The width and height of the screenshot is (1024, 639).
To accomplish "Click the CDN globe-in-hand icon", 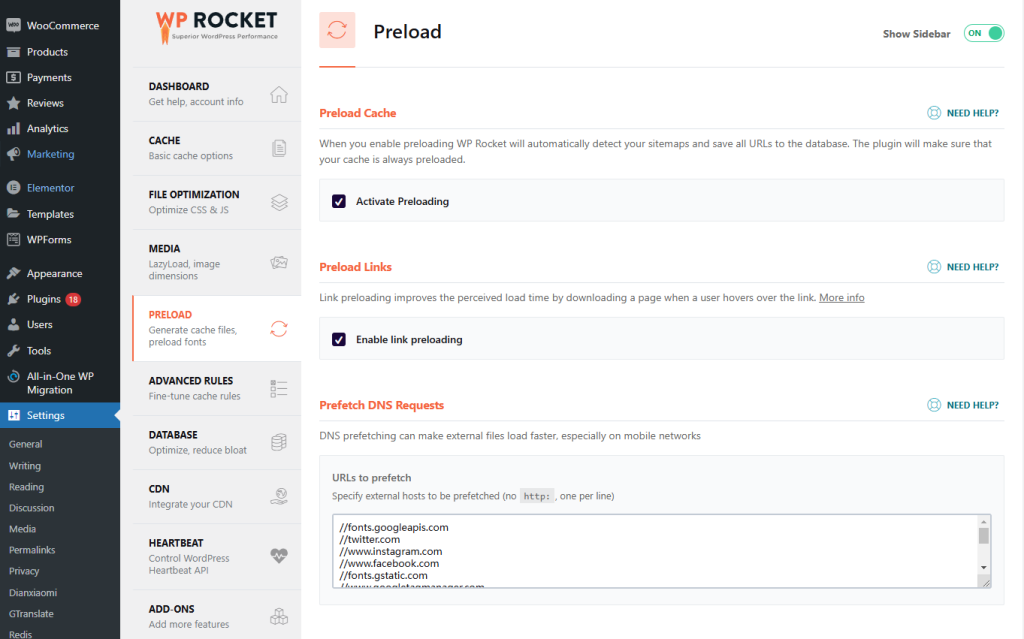I will pos(279,497).
